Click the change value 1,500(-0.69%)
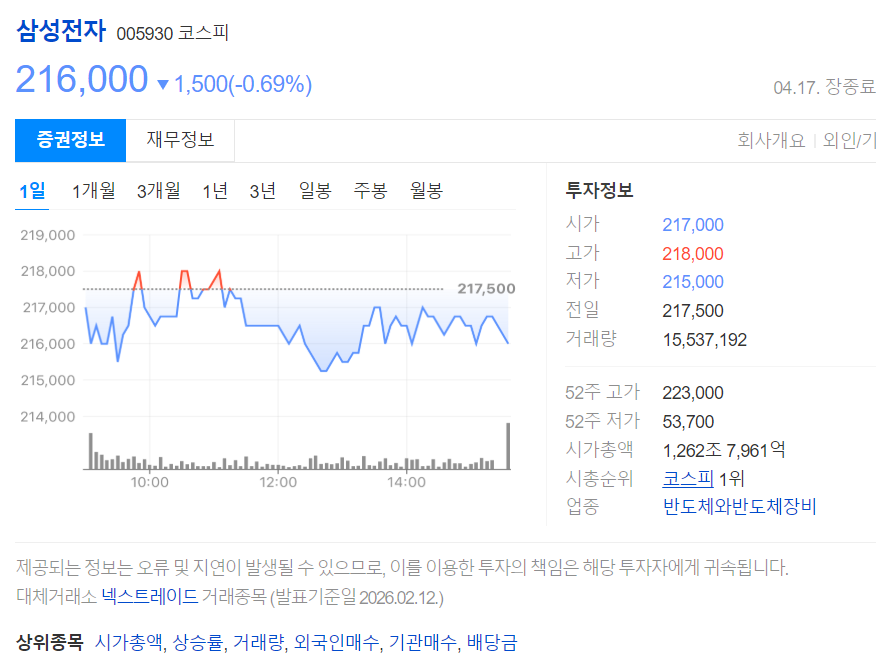Image resolution: width=876 pixels, height=660 pixels. coord(243,84)
